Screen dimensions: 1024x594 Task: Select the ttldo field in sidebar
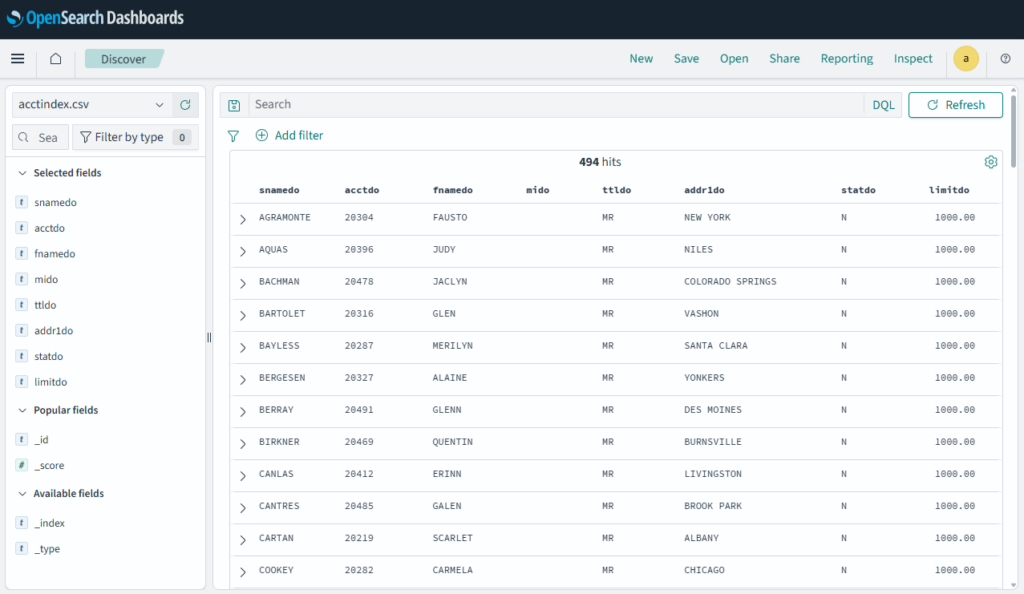[45, 305]
